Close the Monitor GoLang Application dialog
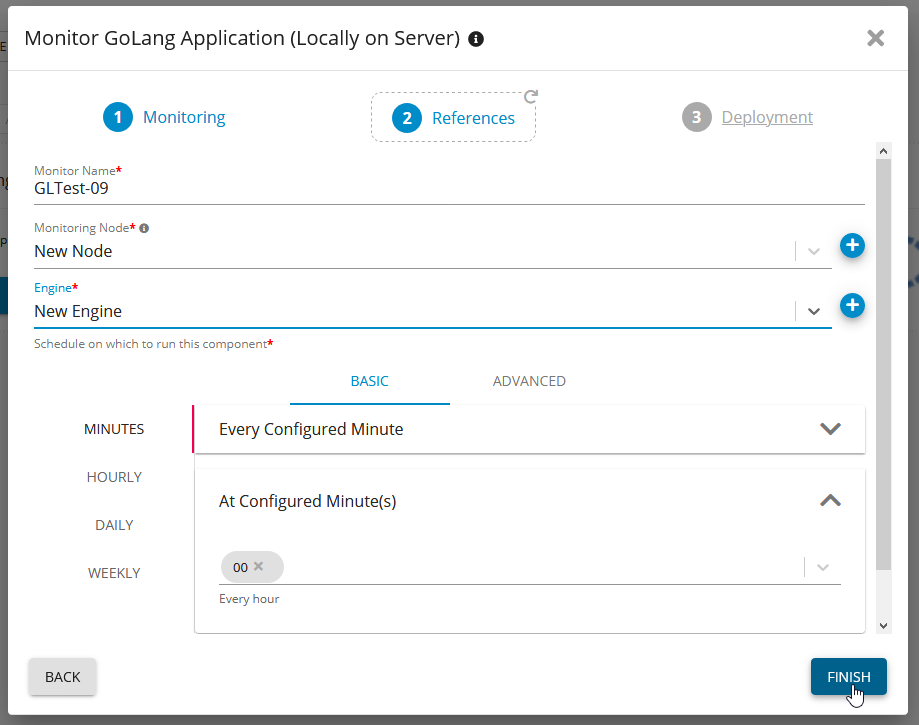 (875, 38)
